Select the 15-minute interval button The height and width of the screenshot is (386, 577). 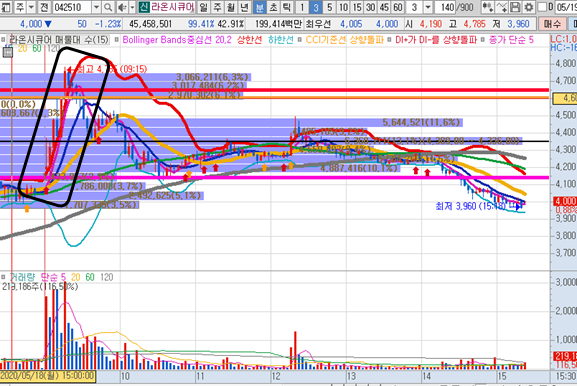click(357, 7)
